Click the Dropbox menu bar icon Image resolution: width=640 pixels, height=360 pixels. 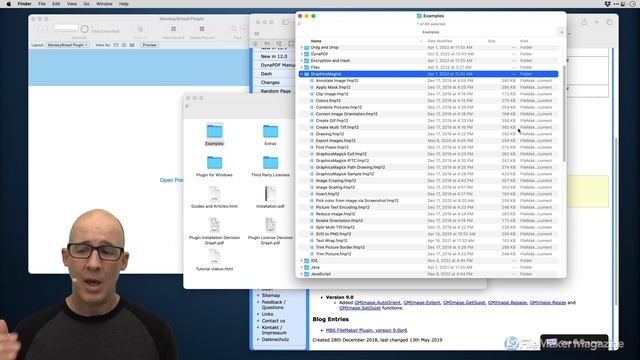[x=608, y=4]
